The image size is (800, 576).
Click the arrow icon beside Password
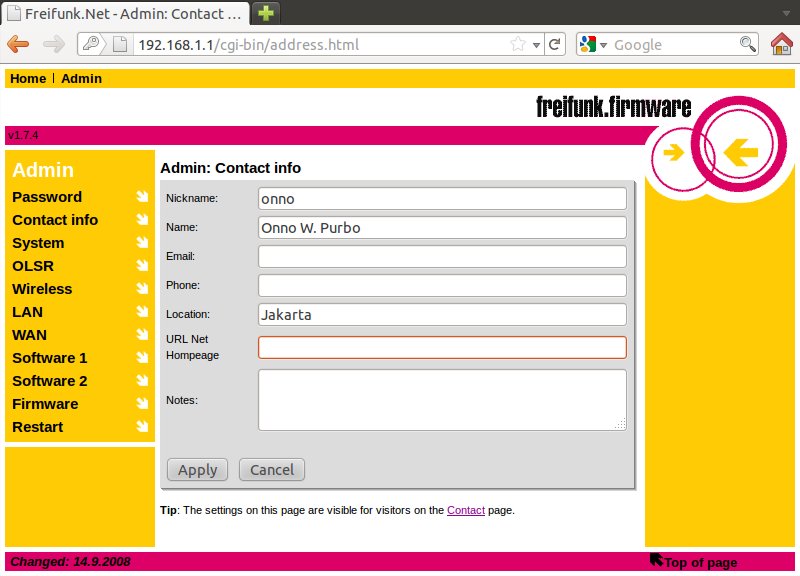pos(142,197)
